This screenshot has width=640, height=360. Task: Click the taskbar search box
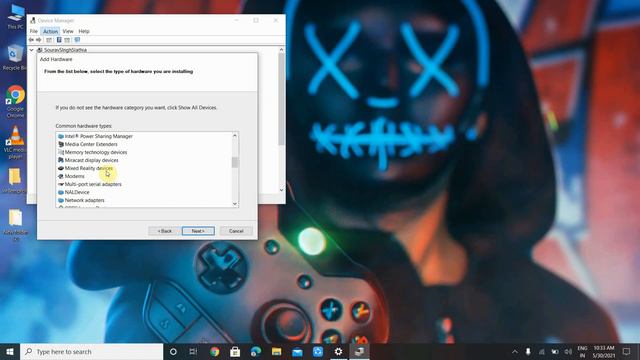[x=91, y=351]
